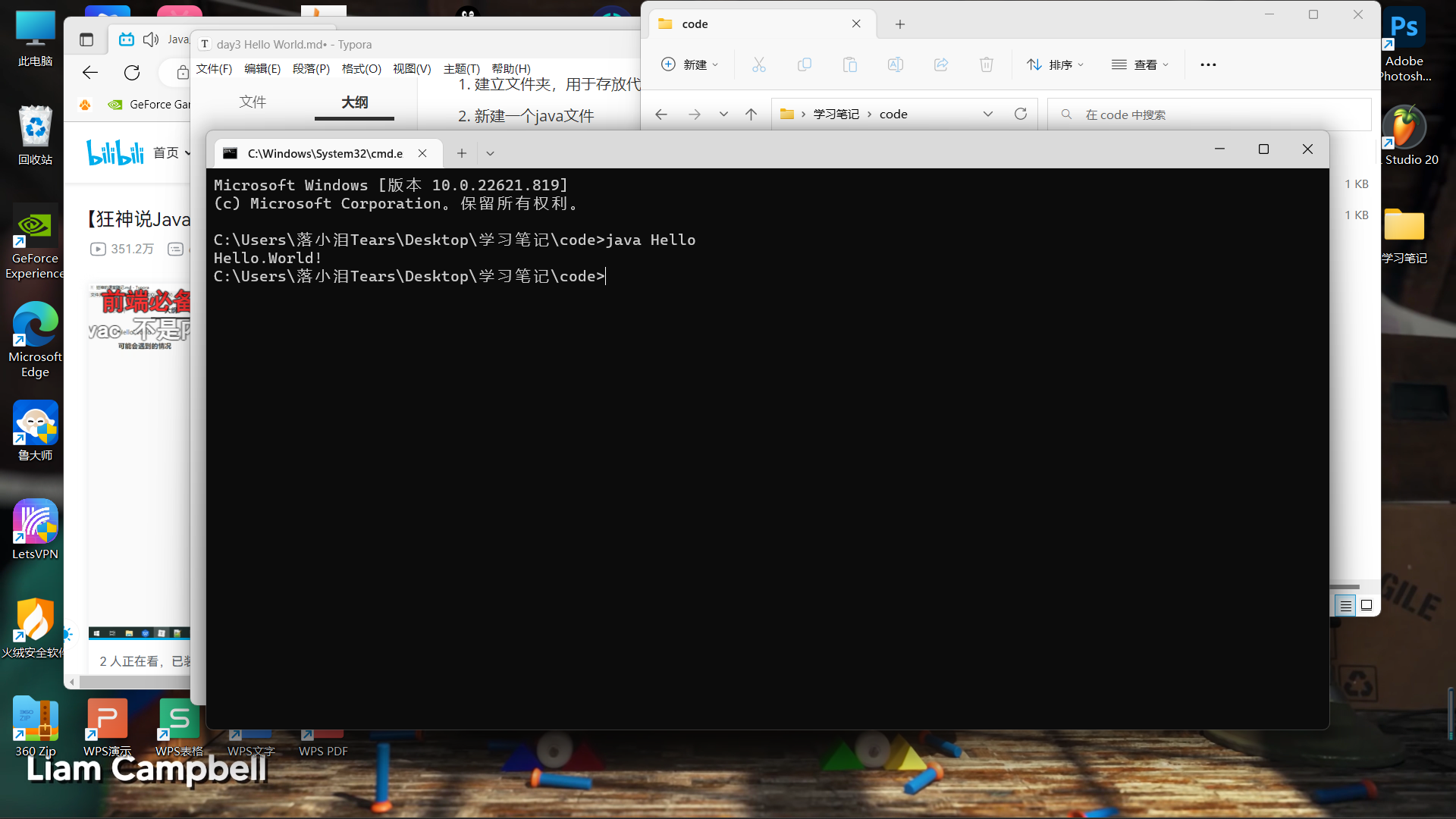Click the Copy icon in Explorer toolbar

click(804, 65)
